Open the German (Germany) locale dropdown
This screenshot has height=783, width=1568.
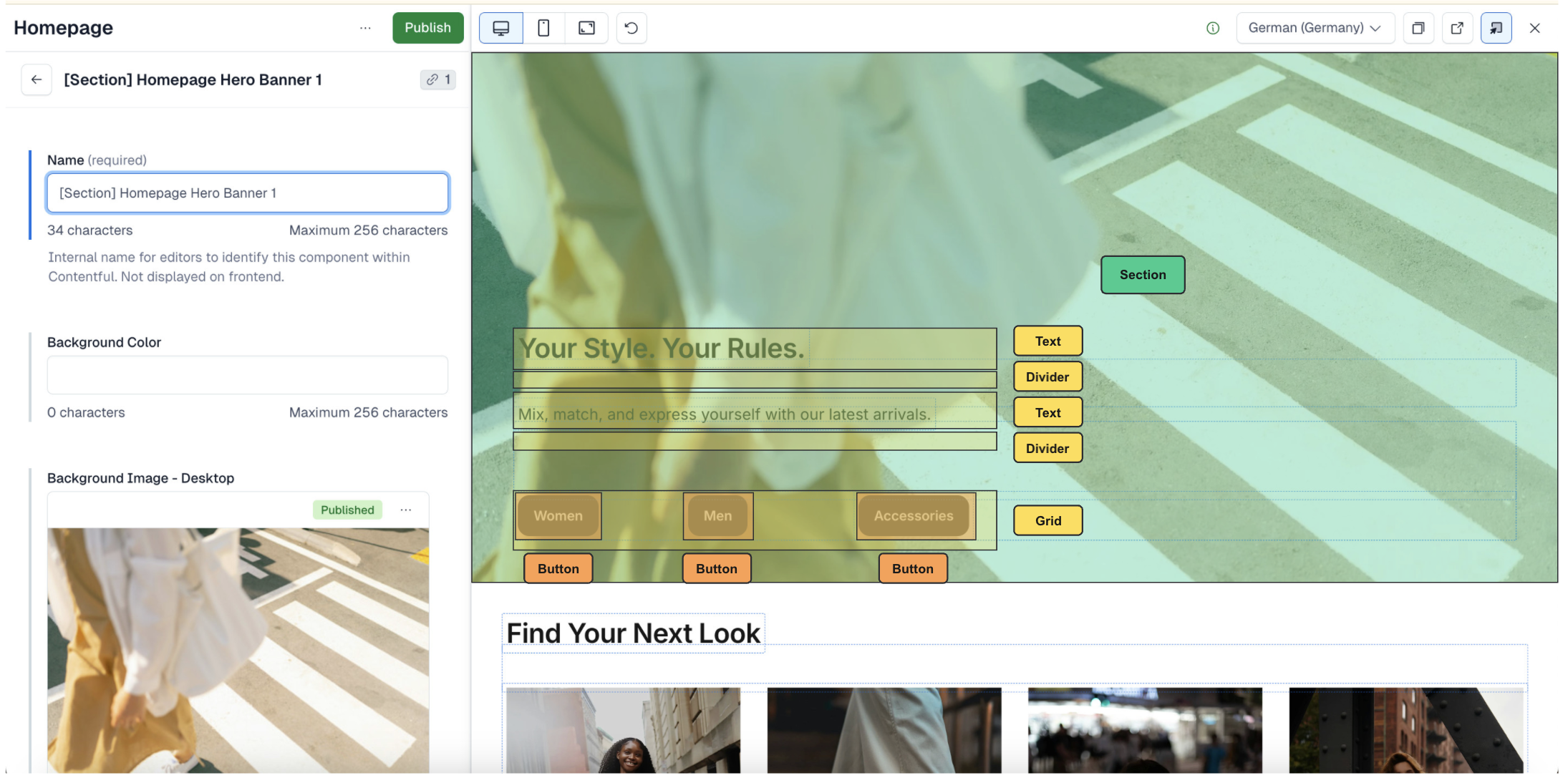point(1314,28)
